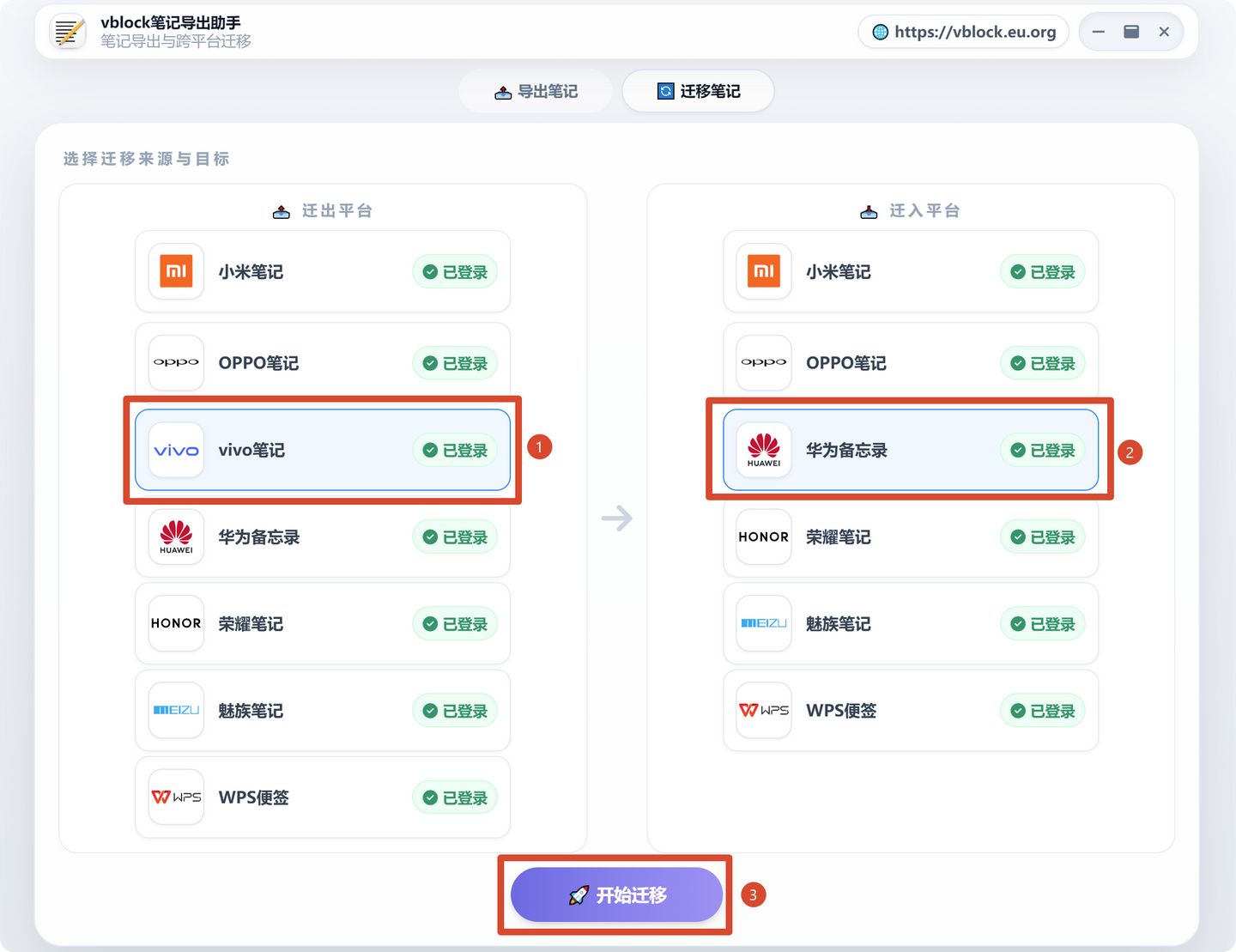
Task: Click the Huawei logo in 迁入平台 list
Action: tap(764, 450)
